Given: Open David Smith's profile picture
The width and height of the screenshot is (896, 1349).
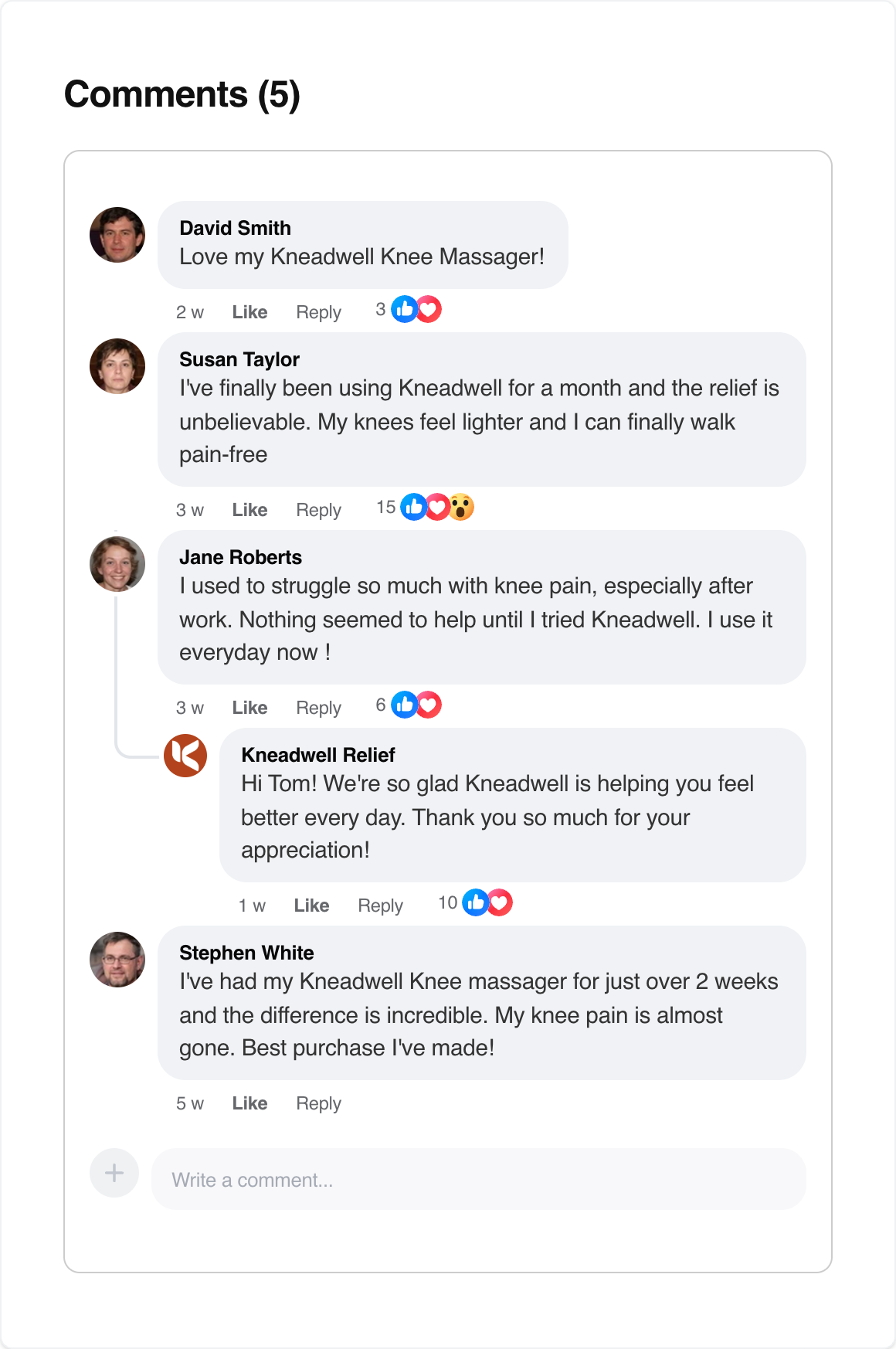Looking at the screenshot, I should (x=117, y=235).
